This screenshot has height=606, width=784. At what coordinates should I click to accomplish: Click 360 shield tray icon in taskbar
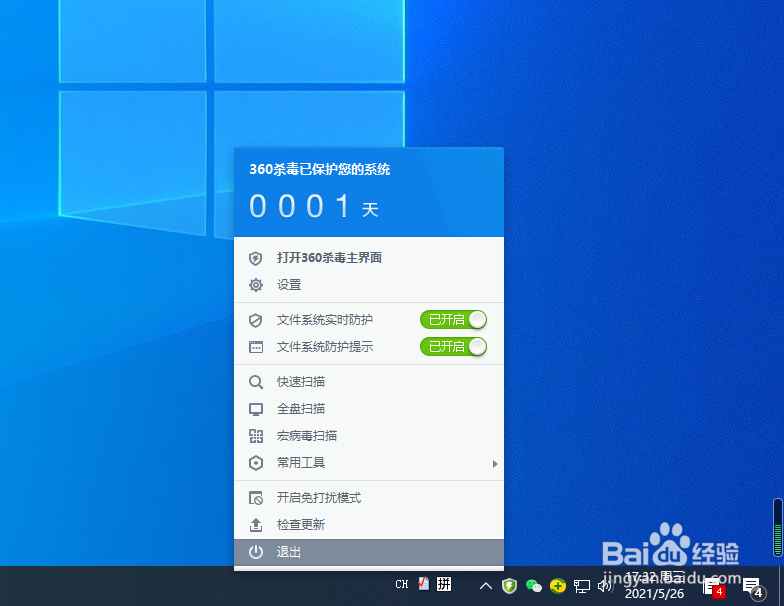(509, 586)
